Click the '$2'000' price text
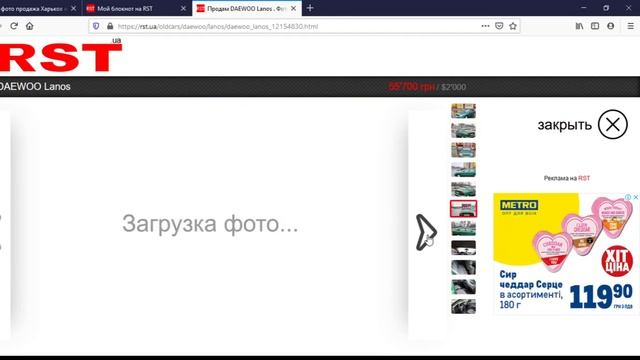This screenshot has height=360, width=640. tap(453, 87)
